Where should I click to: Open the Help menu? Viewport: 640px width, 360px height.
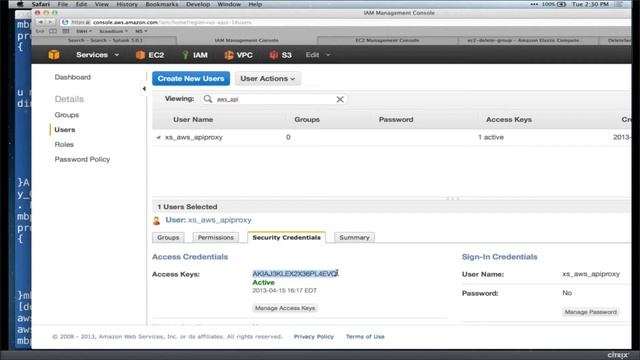(x=255, y=4)
